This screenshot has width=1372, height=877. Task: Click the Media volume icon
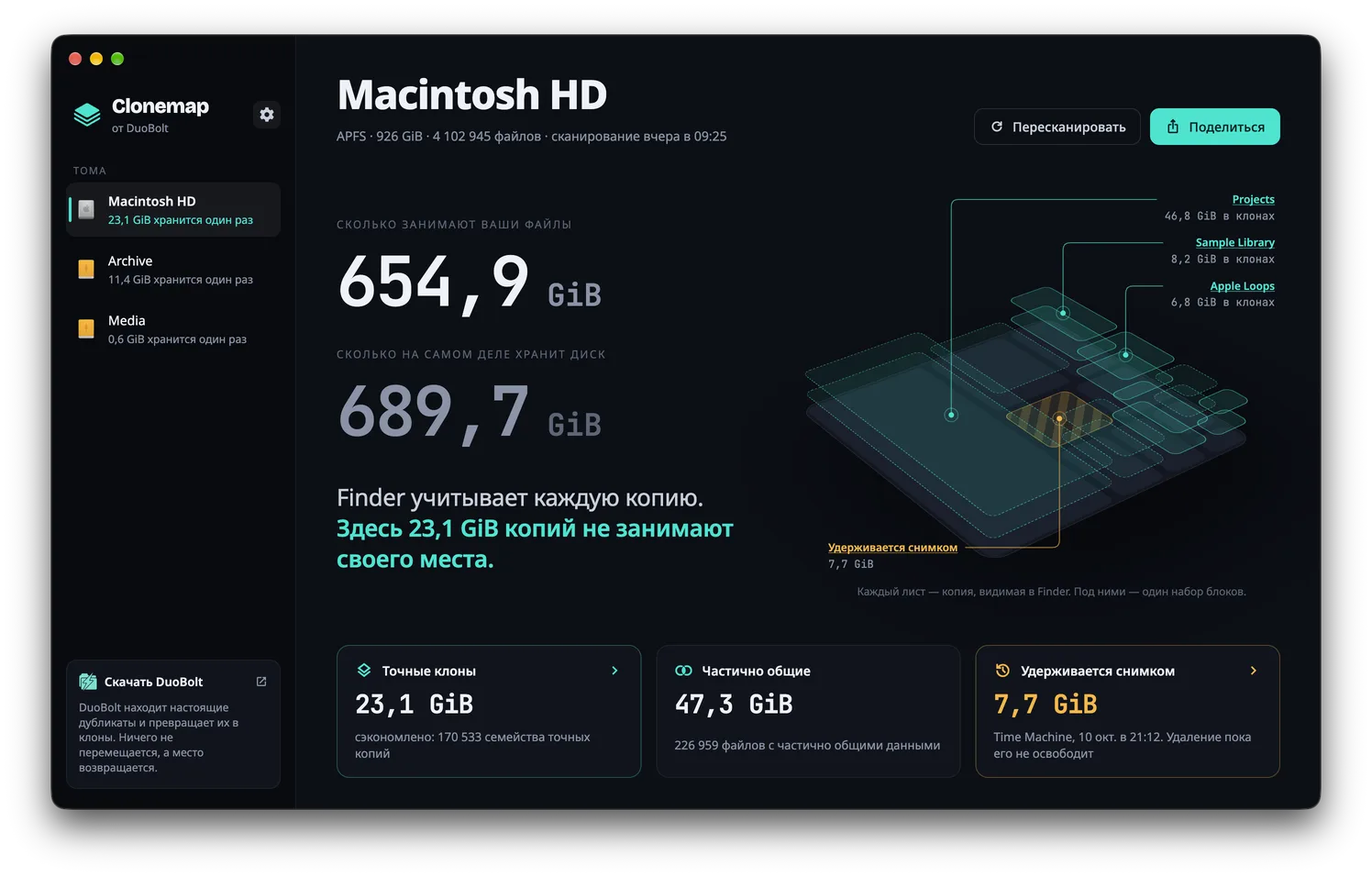point(86,328)
